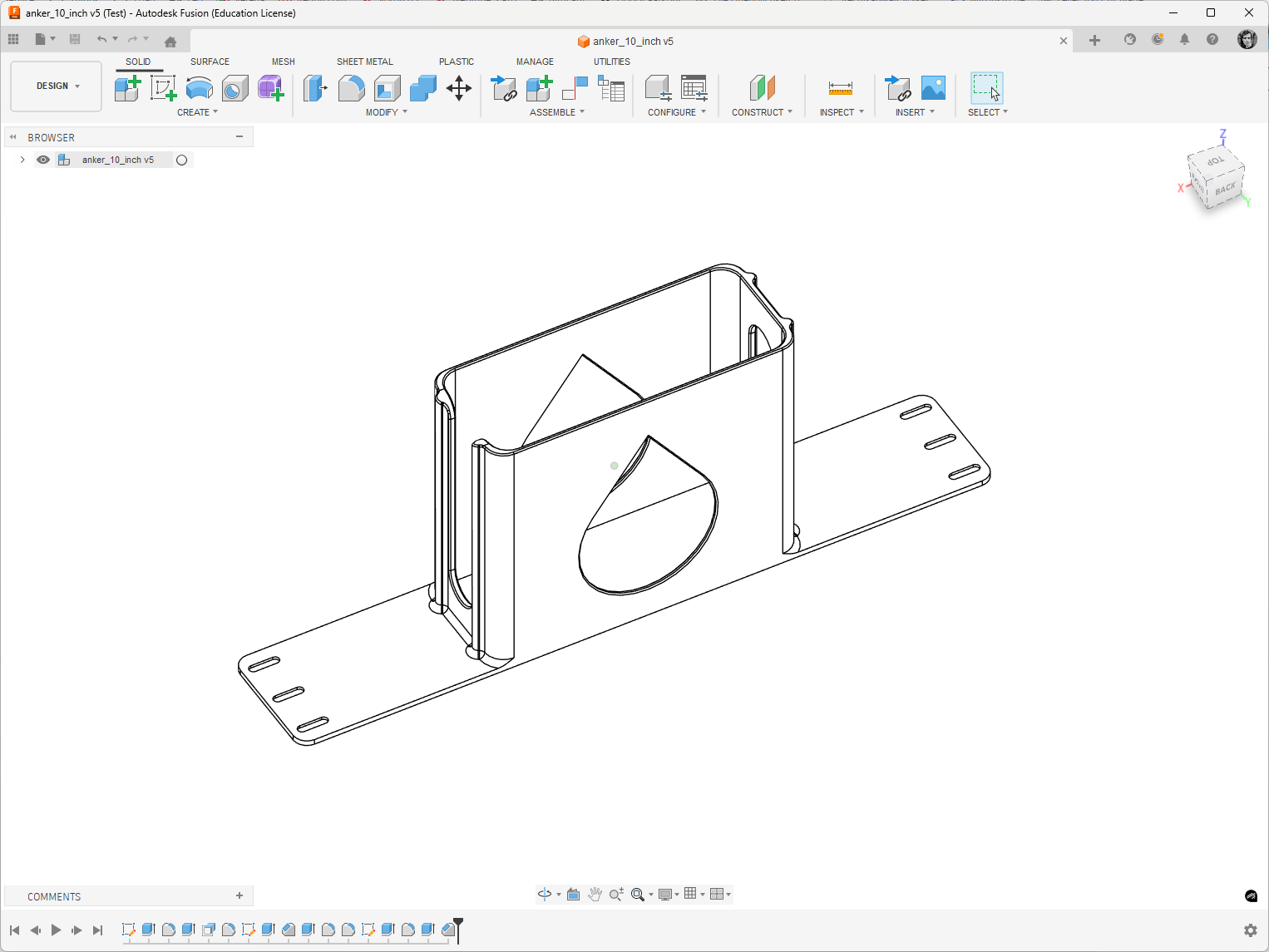Image resolution: width=1269 pixels, height=952 pixels.
Task: Open the Data Panel grid icon
Action: [13, 39]
